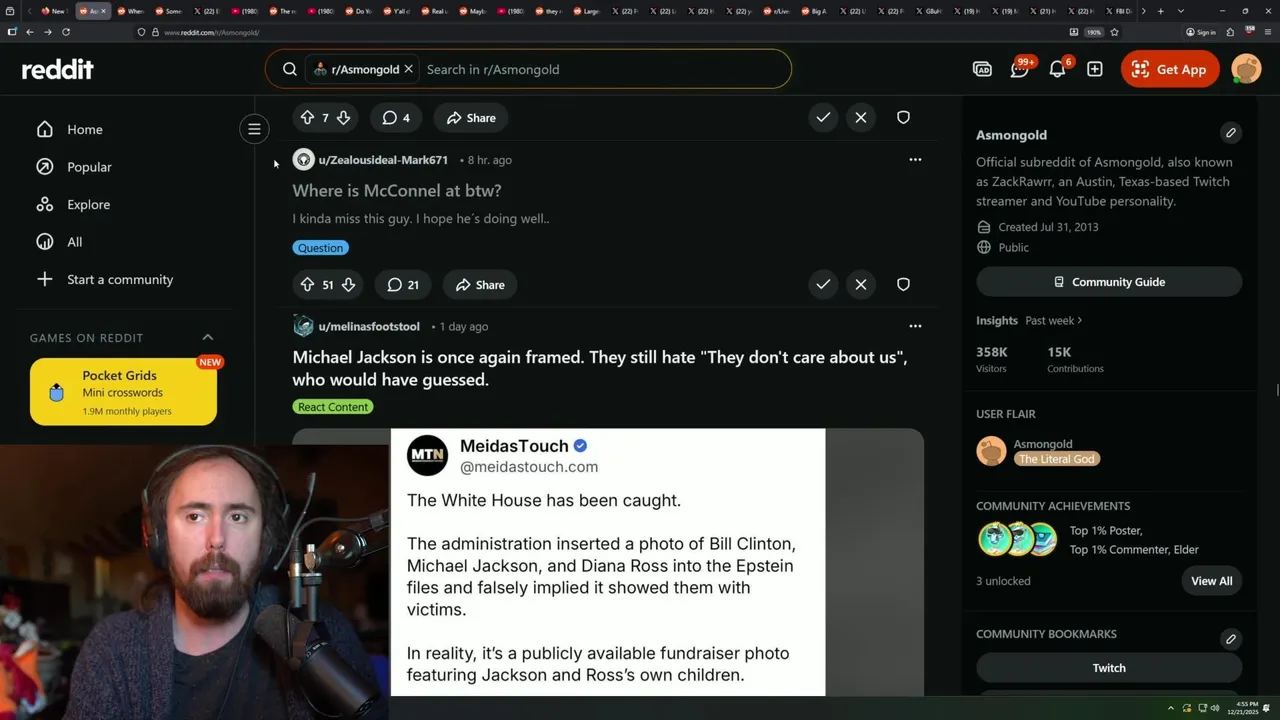This screenshot has width=1280, height=720.
Task: Open the MeidasTouch post image
Action: coord(608,562)
